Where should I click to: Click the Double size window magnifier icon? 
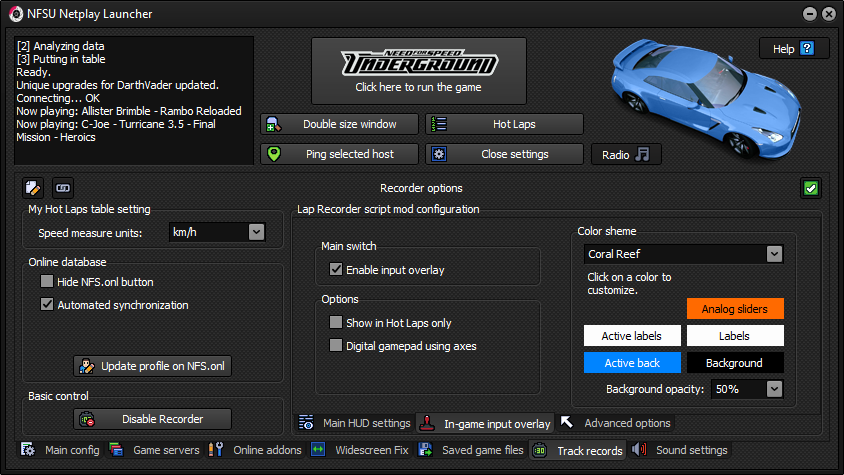click(x=273, y=124)
